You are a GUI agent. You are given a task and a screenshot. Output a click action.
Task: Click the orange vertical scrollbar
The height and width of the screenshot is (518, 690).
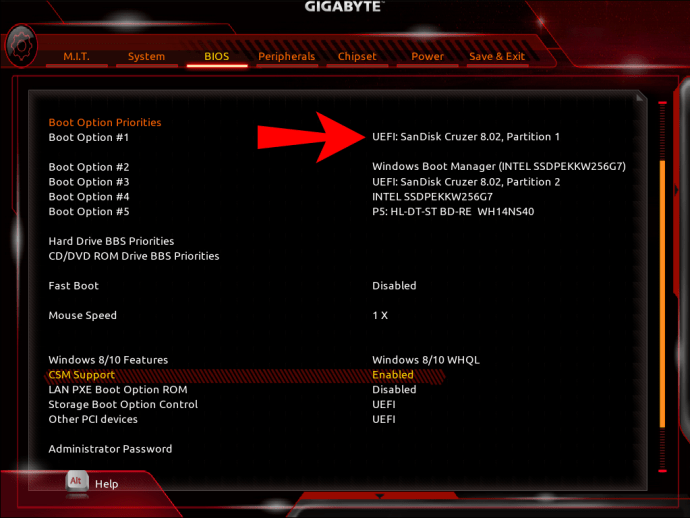(x=662, y=294)
